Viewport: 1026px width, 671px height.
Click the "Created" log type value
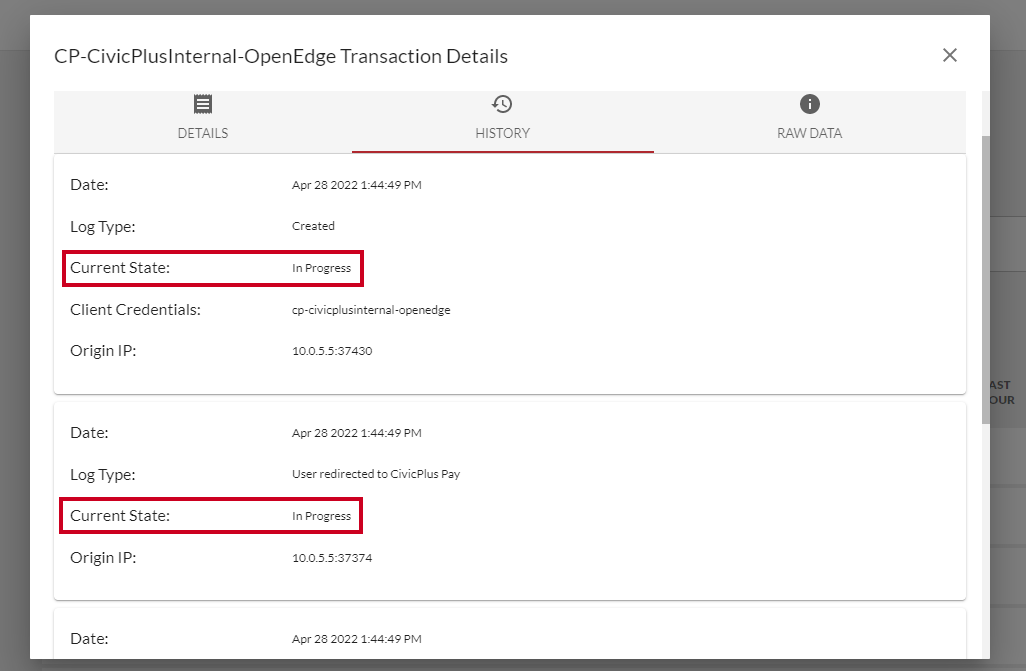313,226
